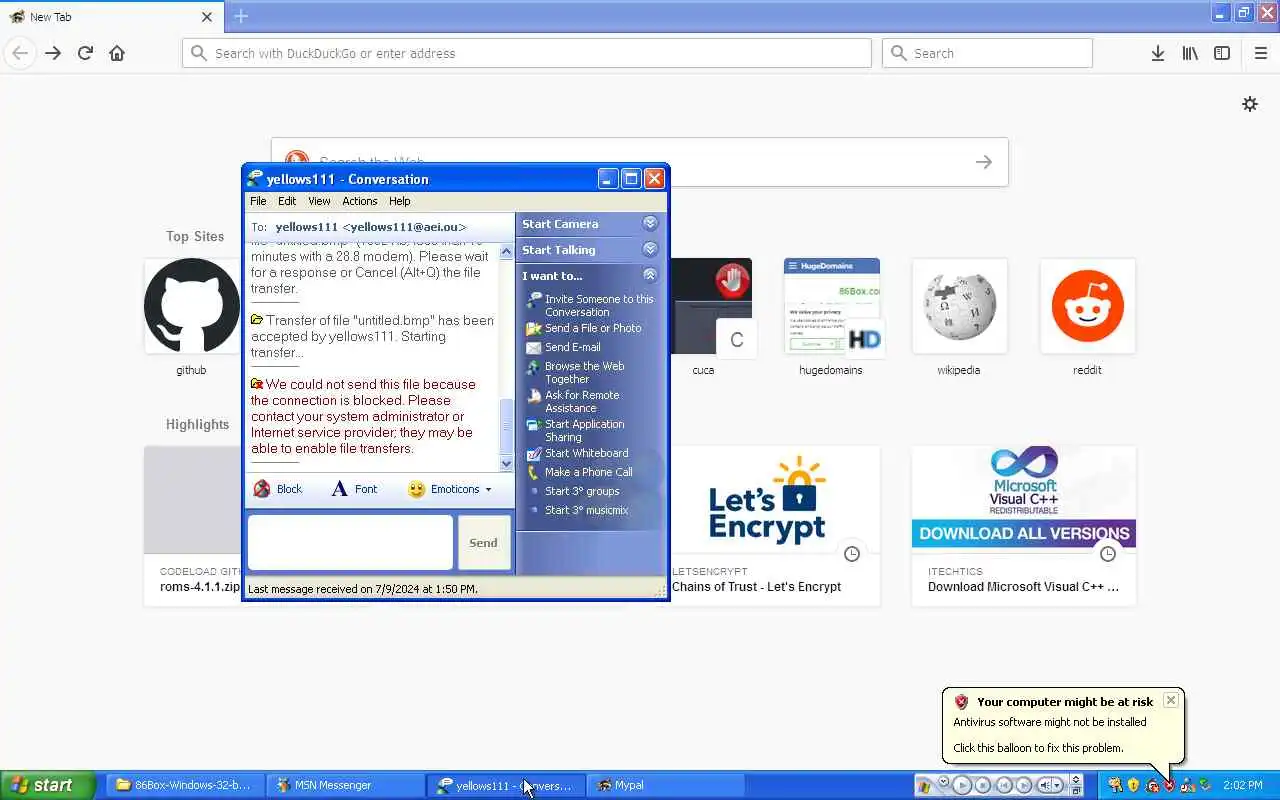The width and height of the screenshot is (1280, 800).
Task: Open the Help menu in the Conversation window
Action: click(x=399, y=201)
